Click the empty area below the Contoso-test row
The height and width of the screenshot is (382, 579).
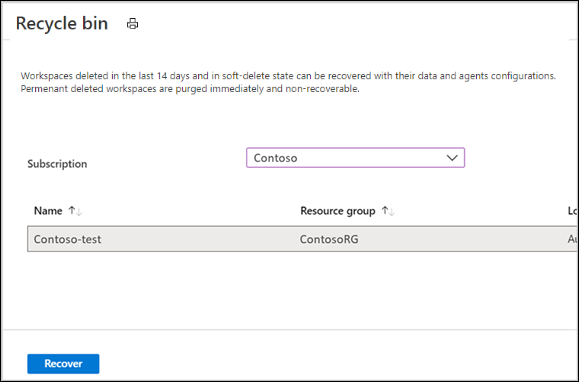pyautogui.click(x=288, y=290)
